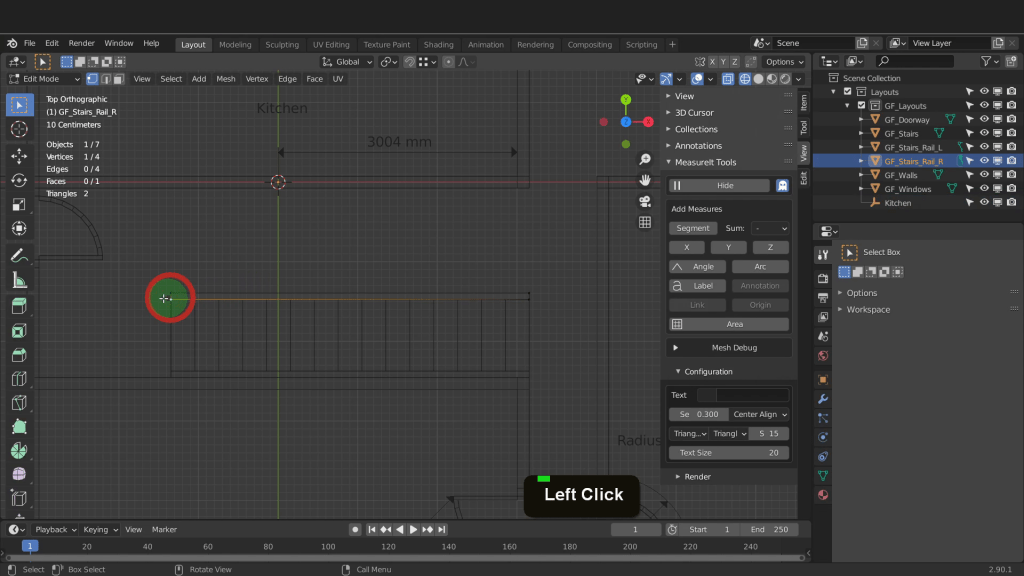Expand the 3D Cursor panel
Viewport: 1024px width, 576px height.
pos(693,113)
